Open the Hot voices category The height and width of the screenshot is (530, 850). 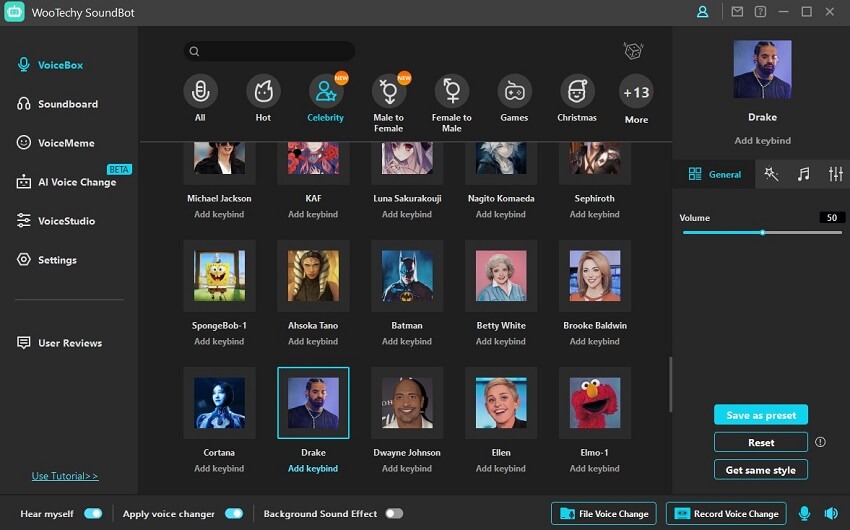[263, 92]
